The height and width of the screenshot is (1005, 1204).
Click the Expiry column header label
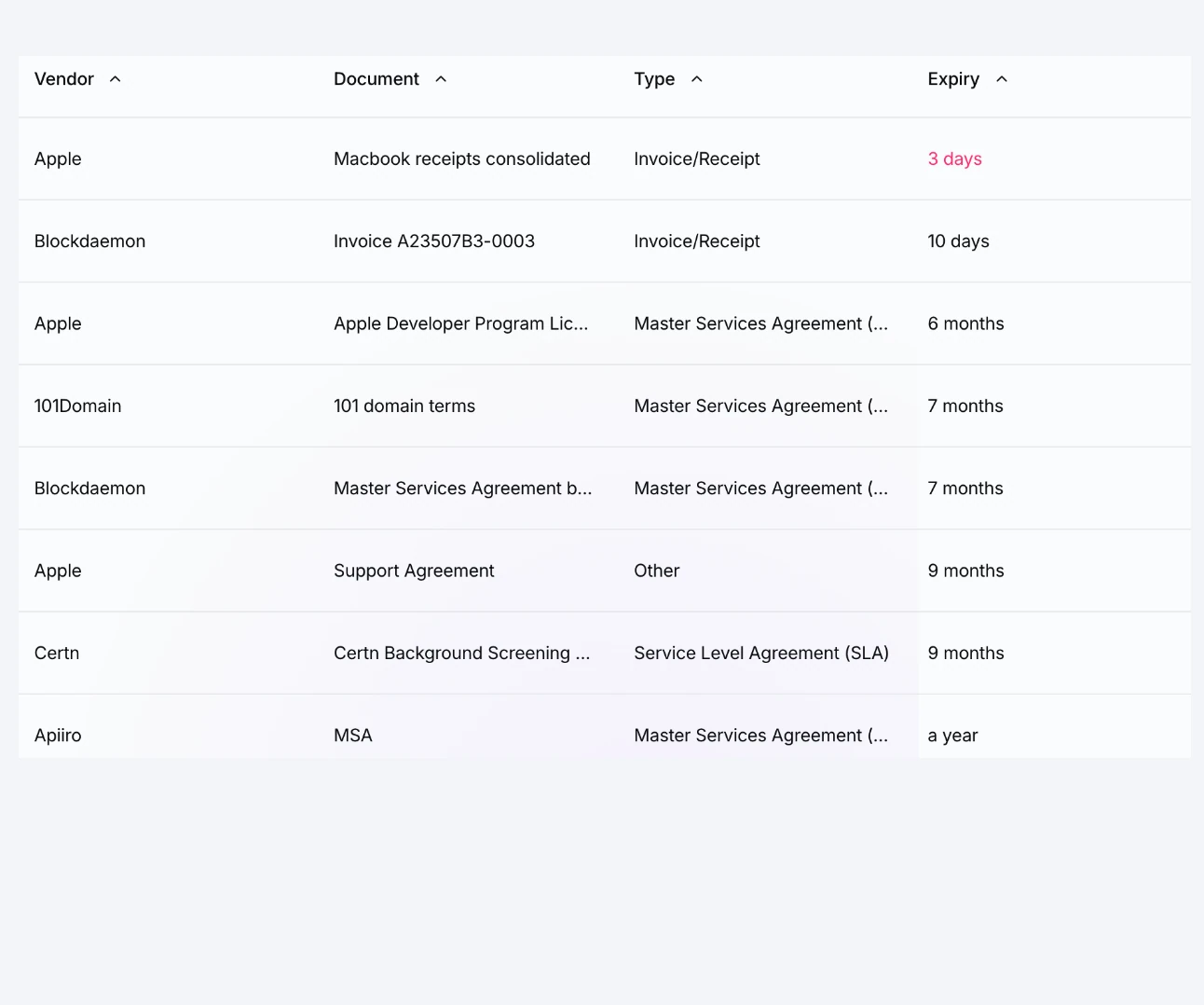pos(953,79)
